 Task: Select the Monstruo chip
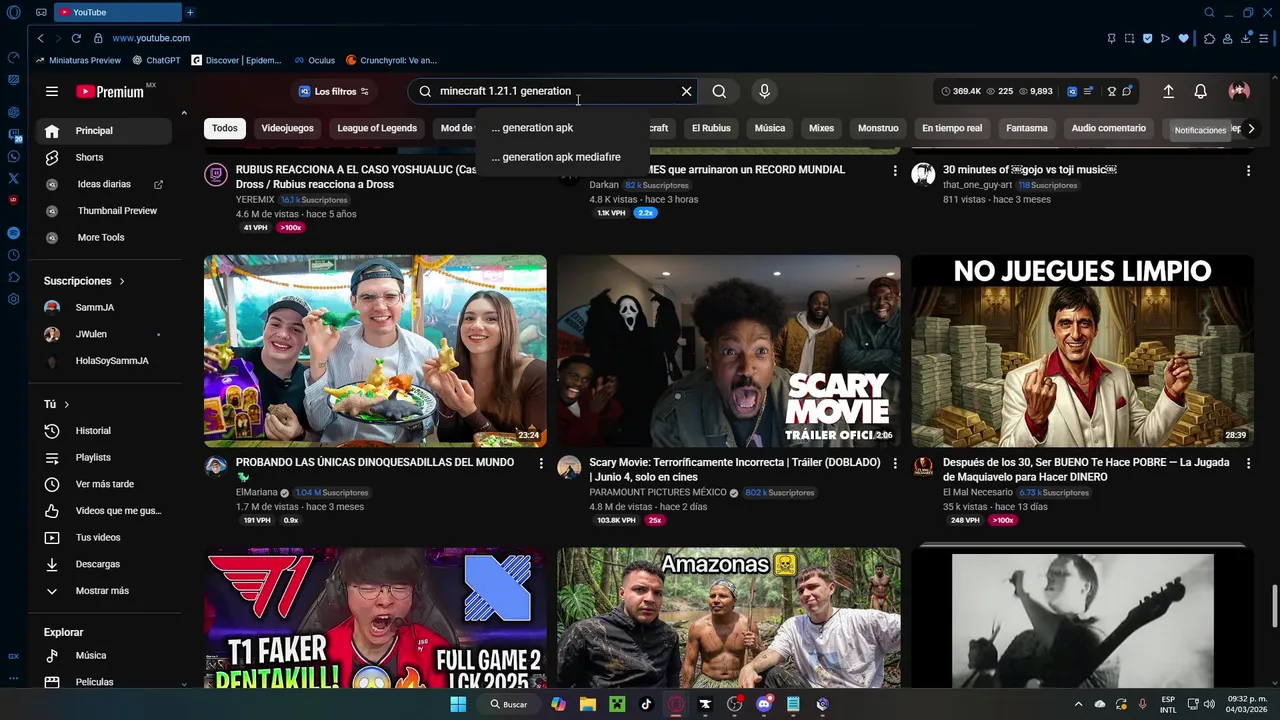[878, 128]
